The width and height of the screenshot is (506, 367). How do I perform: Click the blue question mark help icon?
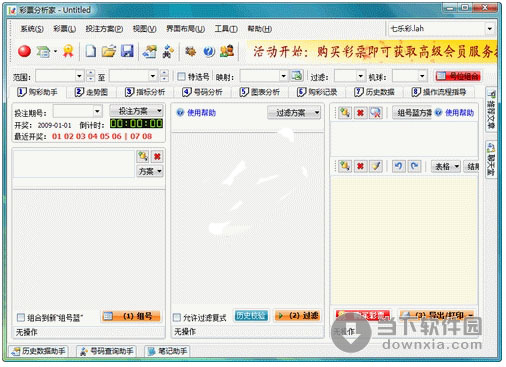(209, 51)
